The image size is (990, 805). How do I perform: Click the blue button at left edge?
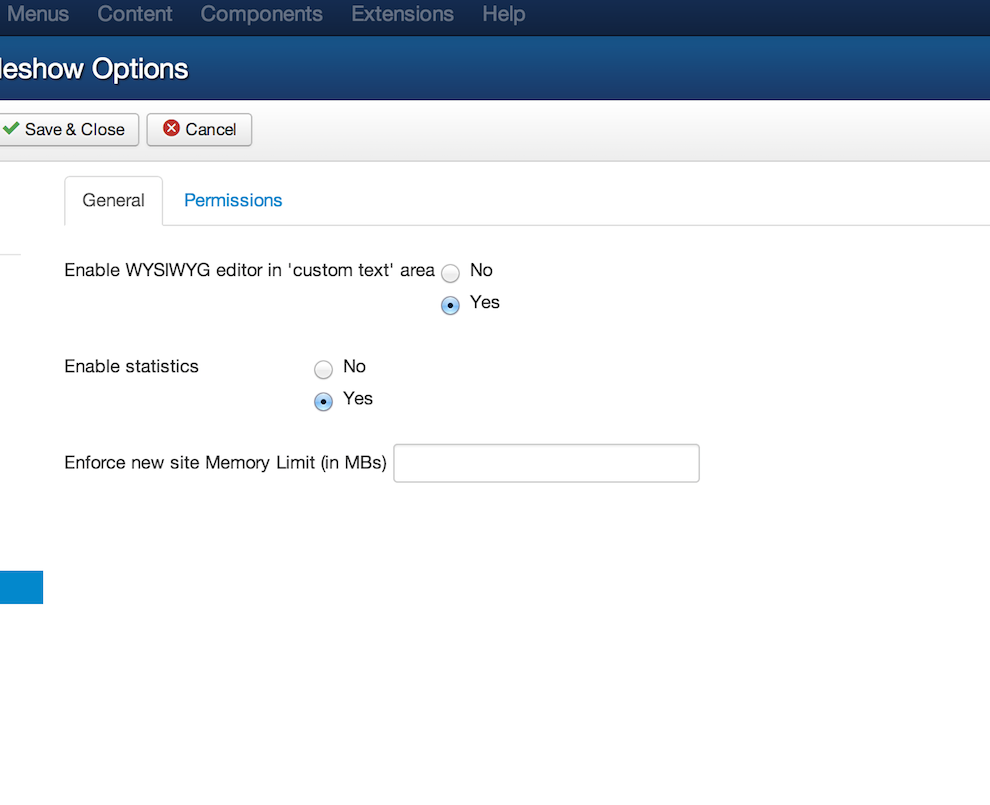[21, 587]
